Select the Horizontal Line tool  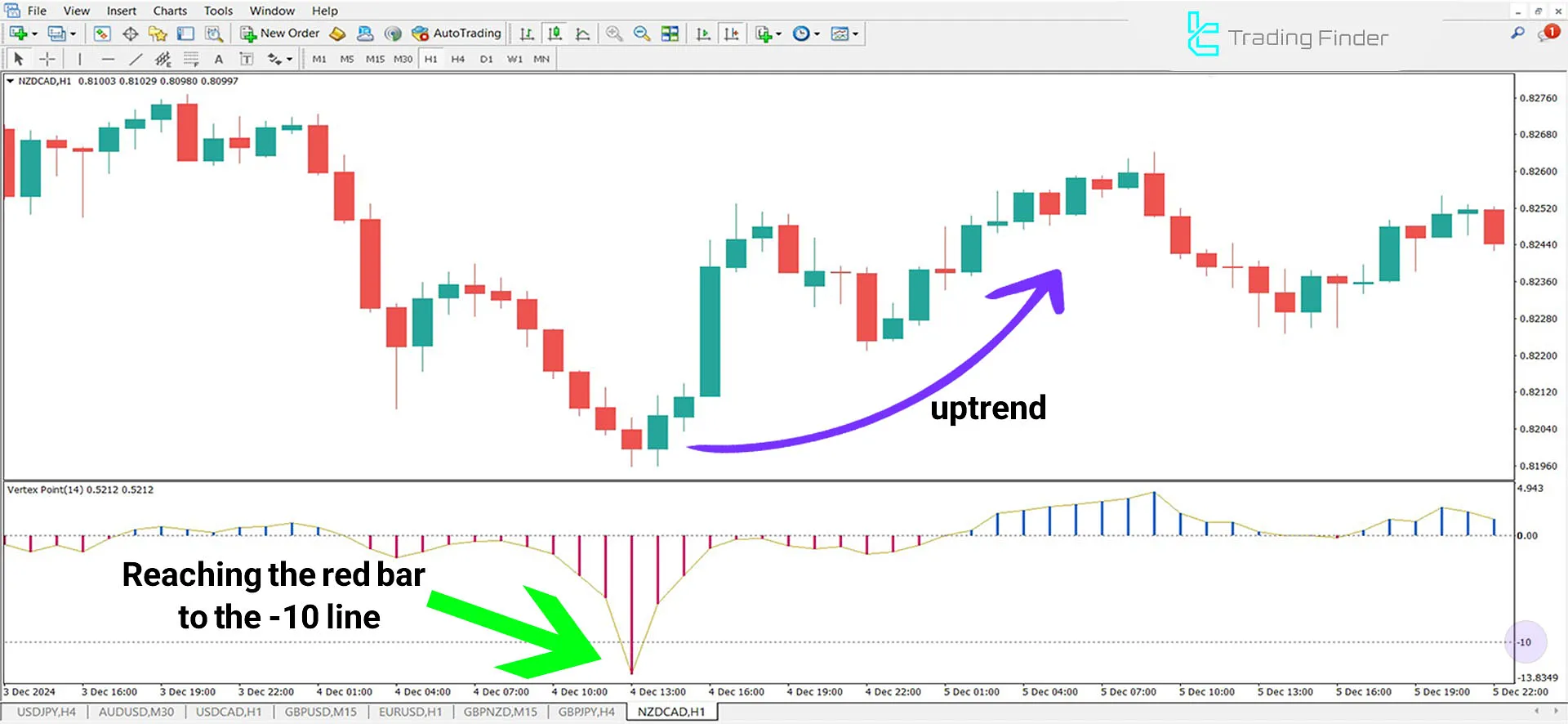pos(108,59)
